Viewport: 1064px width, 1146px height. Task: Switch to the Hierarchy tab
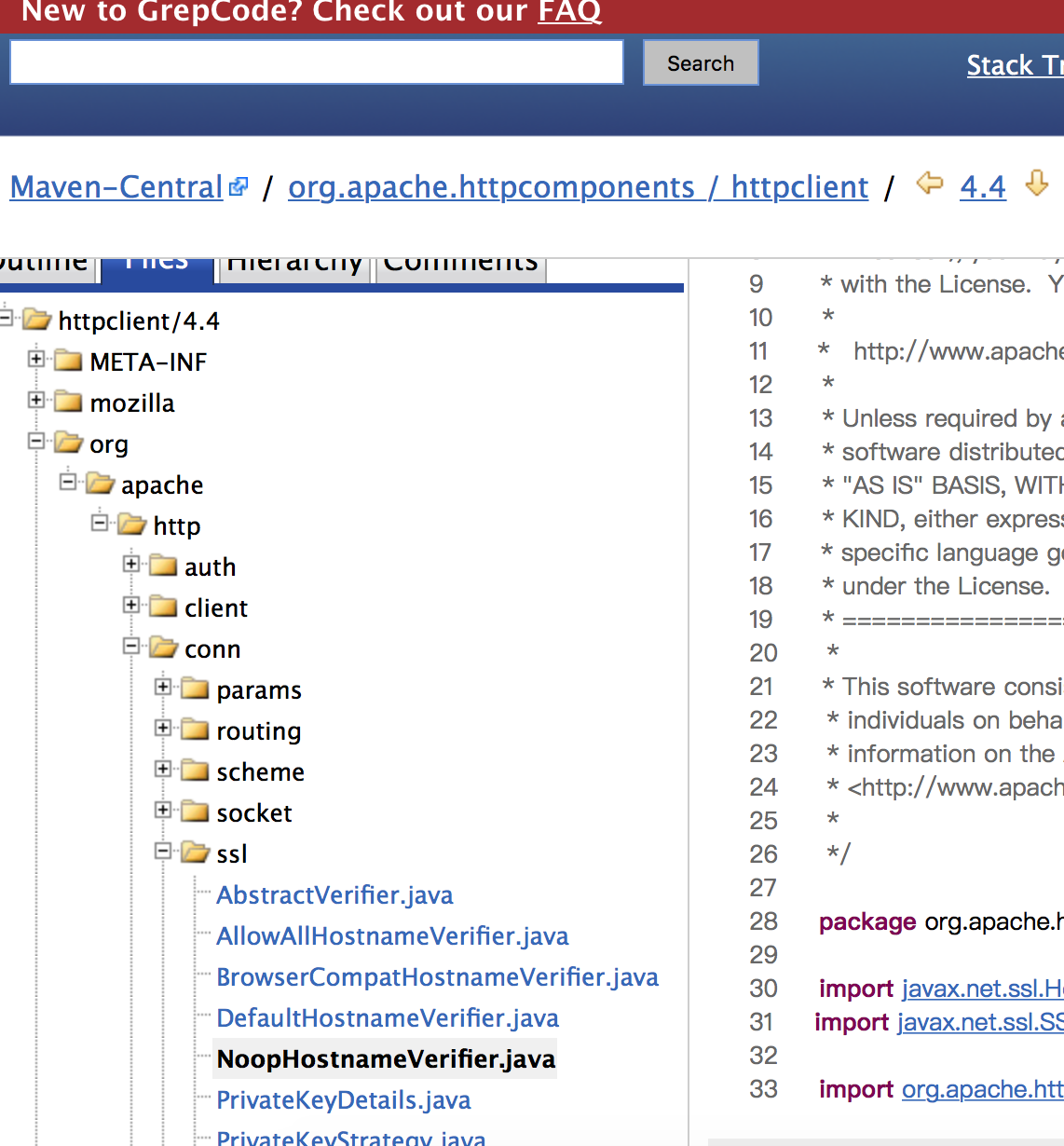[x=294, y=264]
